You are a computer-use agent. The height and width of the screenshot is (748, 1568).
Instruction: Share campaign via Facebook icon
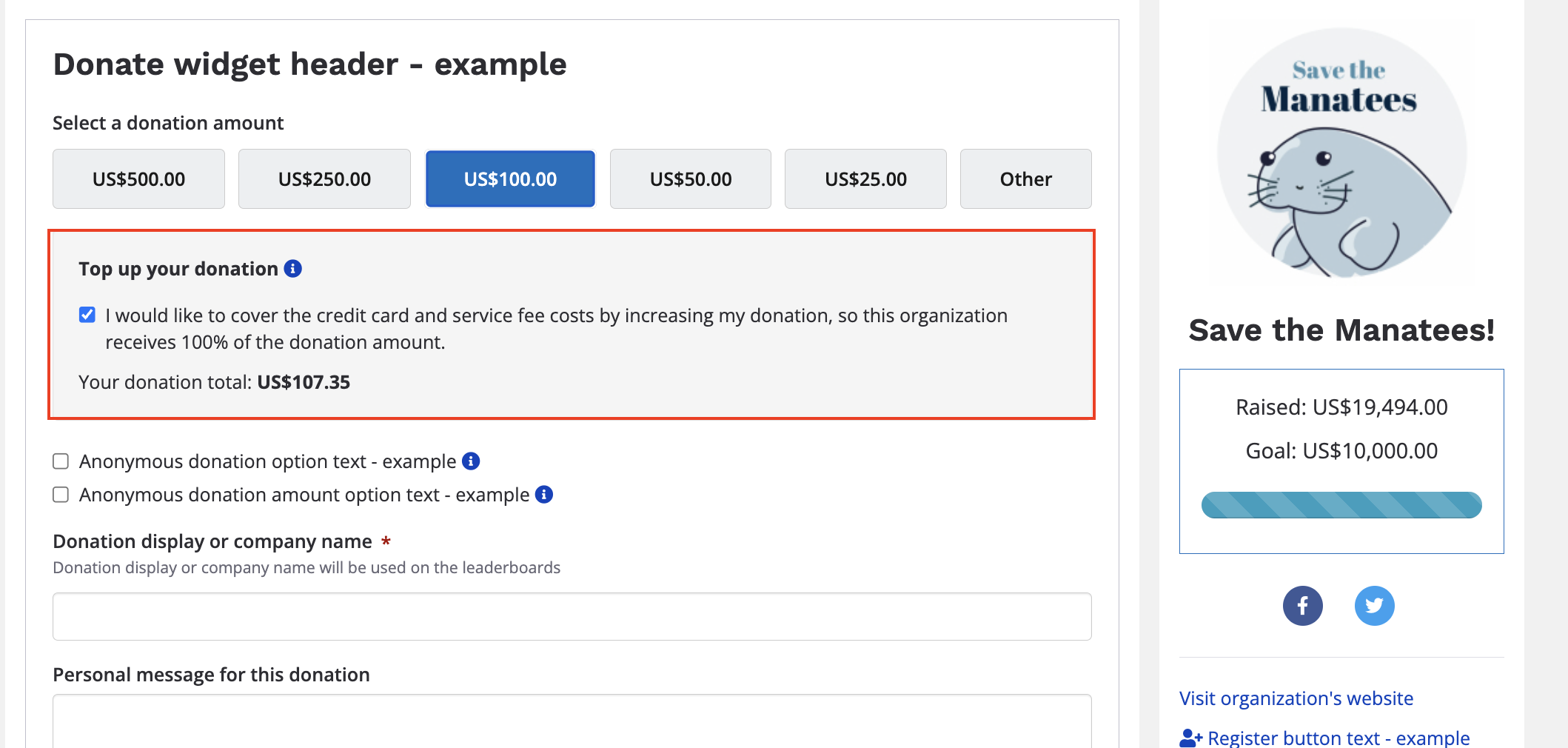1302,606
